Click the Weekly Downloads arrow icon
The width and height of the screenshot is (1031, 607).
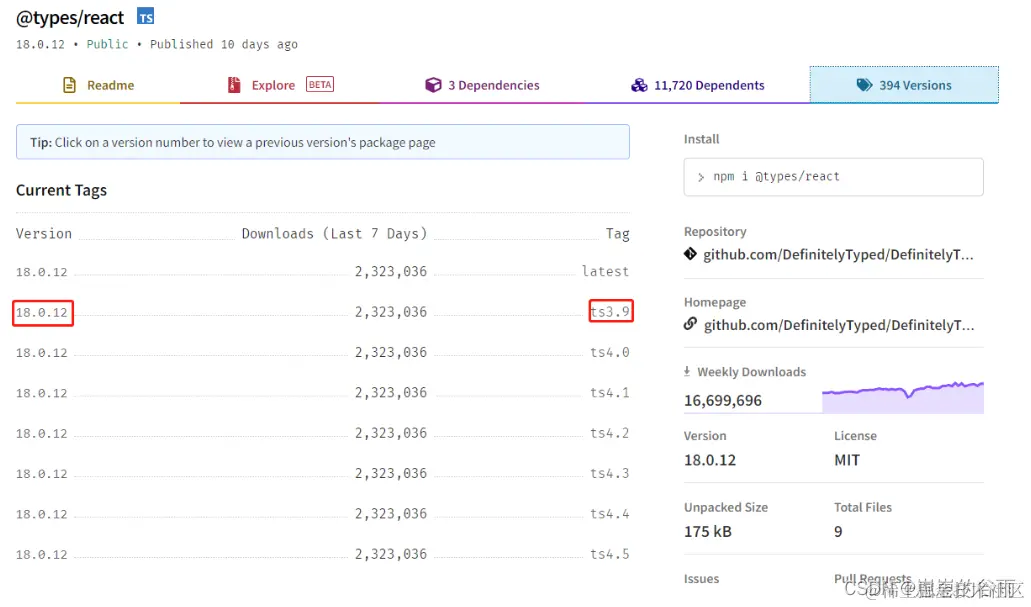point(687,372)
